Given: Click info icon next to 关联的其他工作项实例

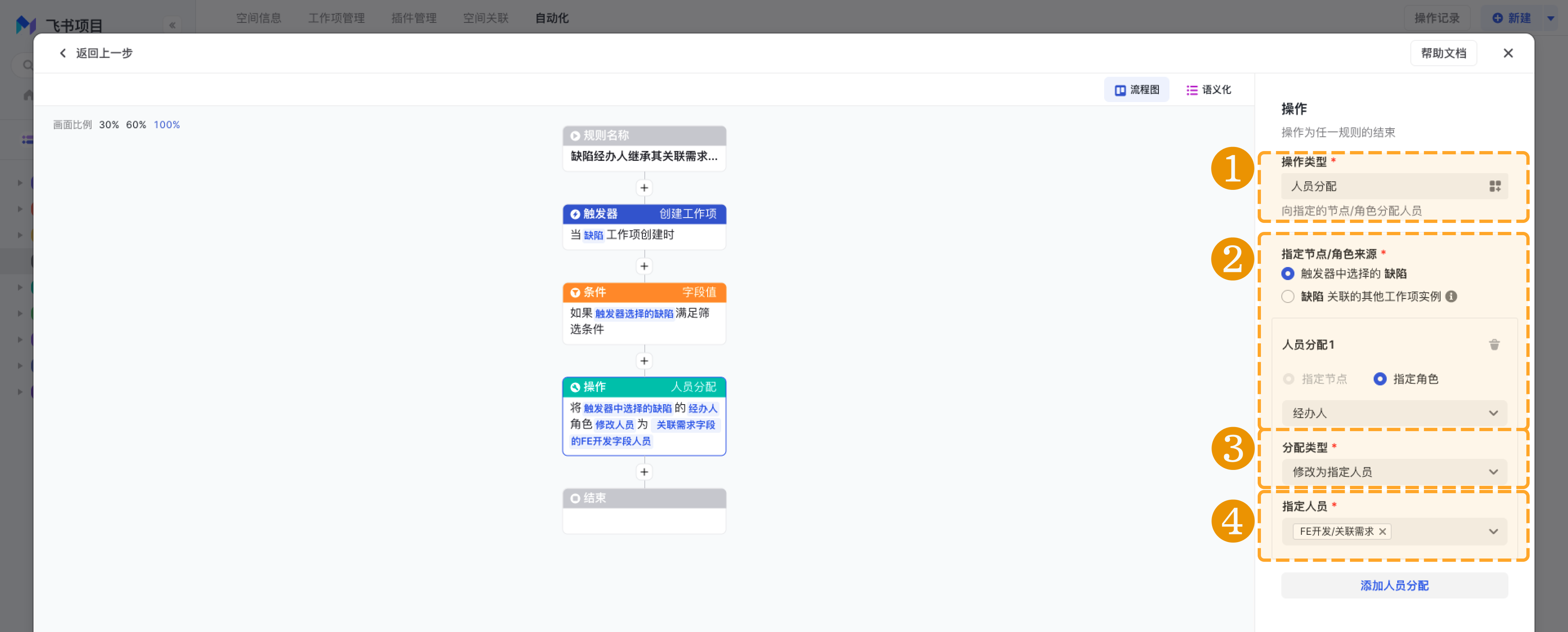Looking at the screenshot, I should click(x=1450, y=296).
